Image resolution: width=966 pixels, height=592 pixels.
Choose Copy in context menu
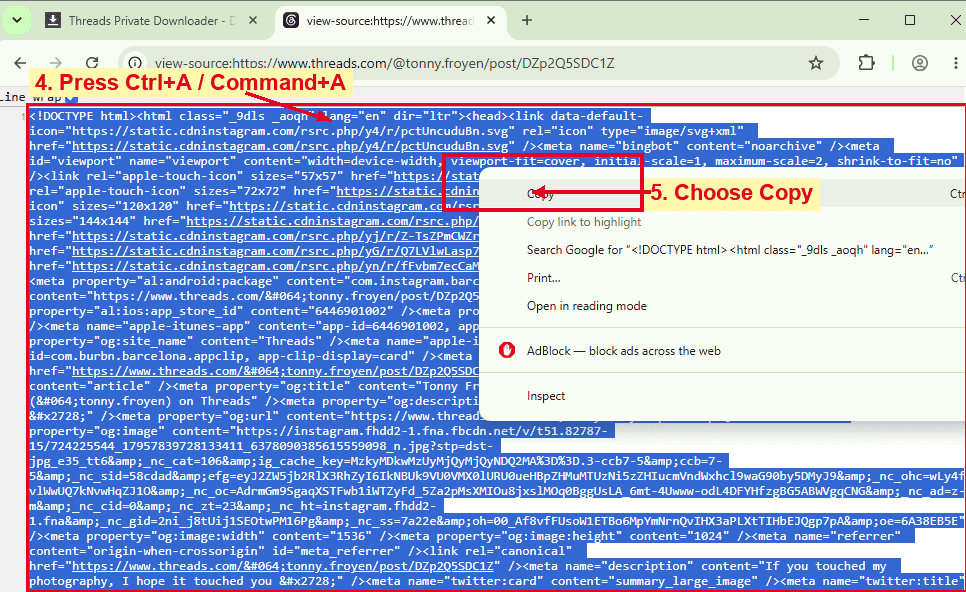pyautogui.click(x=722, y=193)
